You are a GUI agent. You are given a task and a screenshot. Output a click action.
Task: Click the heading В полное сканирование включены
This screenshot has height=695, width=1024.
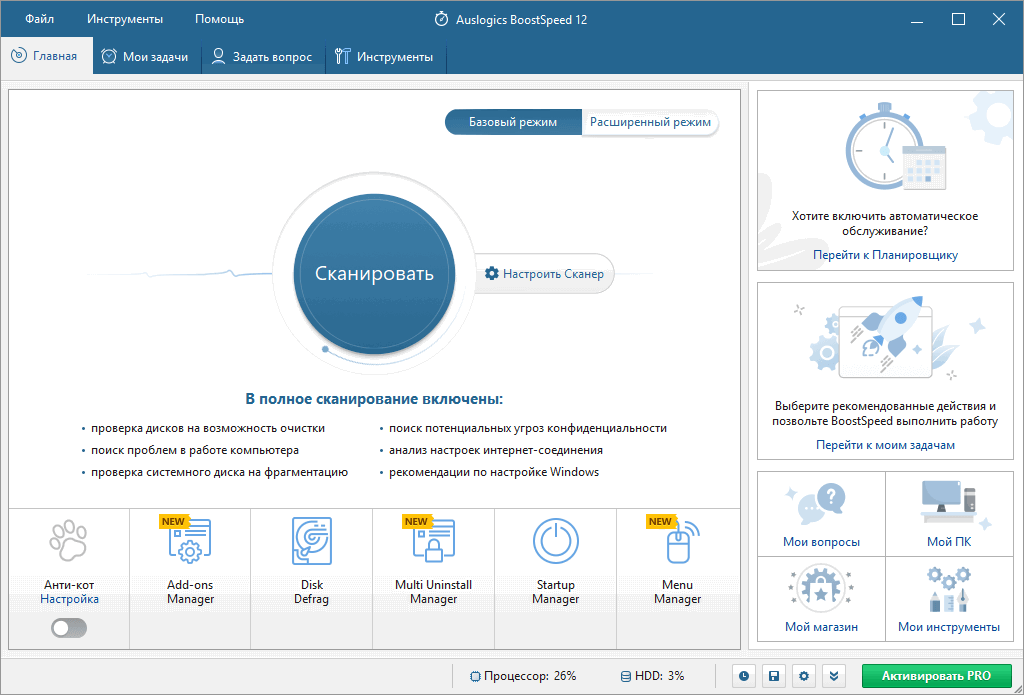click(374, 399)
